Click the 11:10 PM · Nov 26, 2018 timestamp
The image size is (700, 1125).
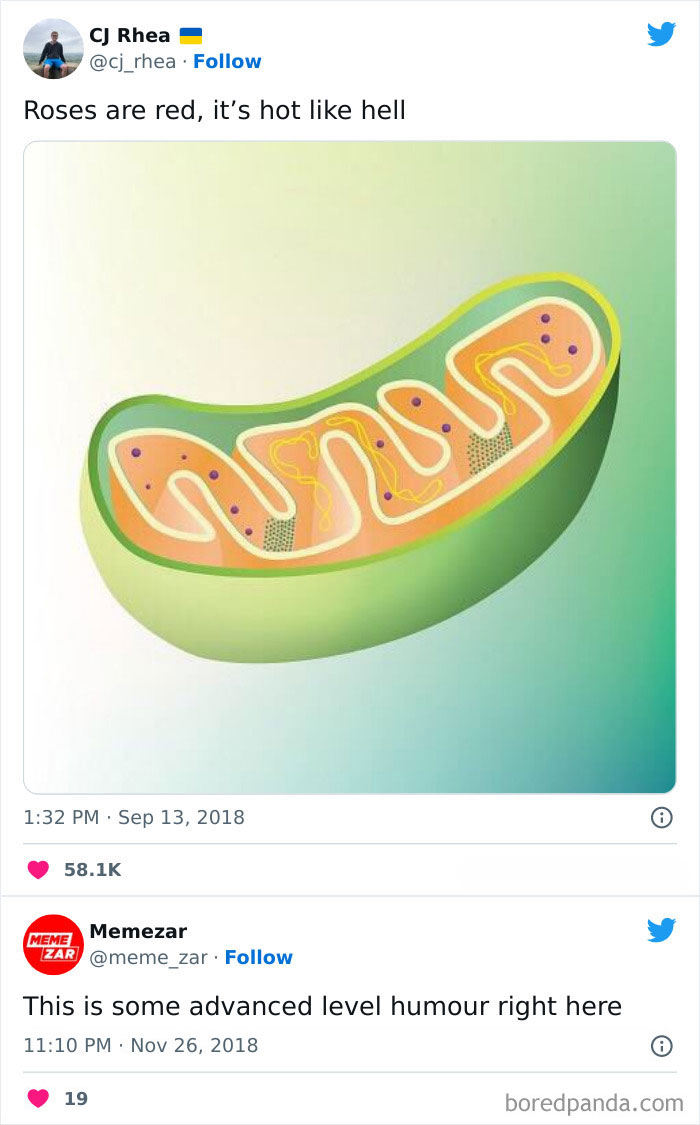point(140,1046)
